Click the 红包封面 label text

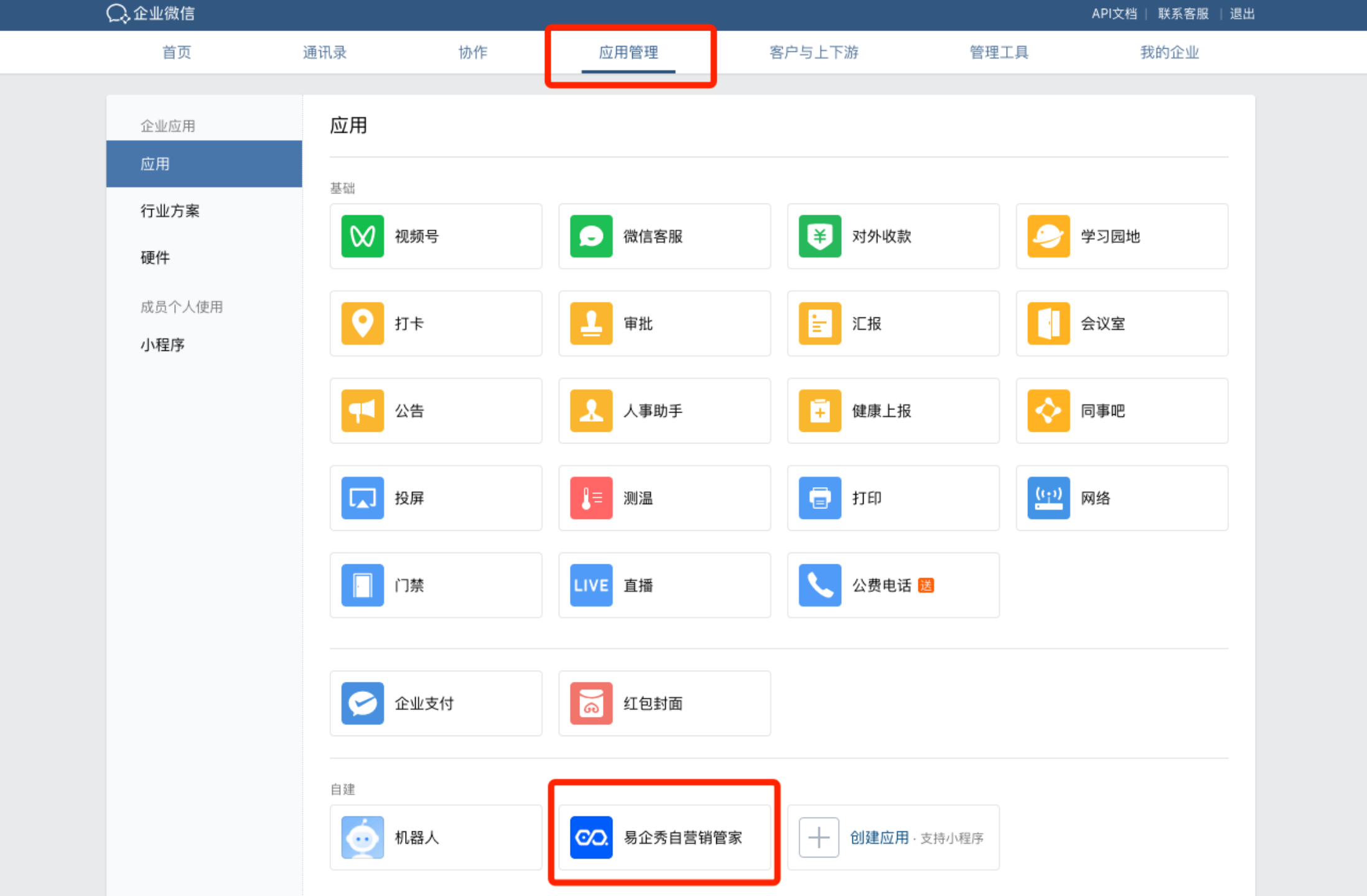pyautogui.click(x=653, y=703)
